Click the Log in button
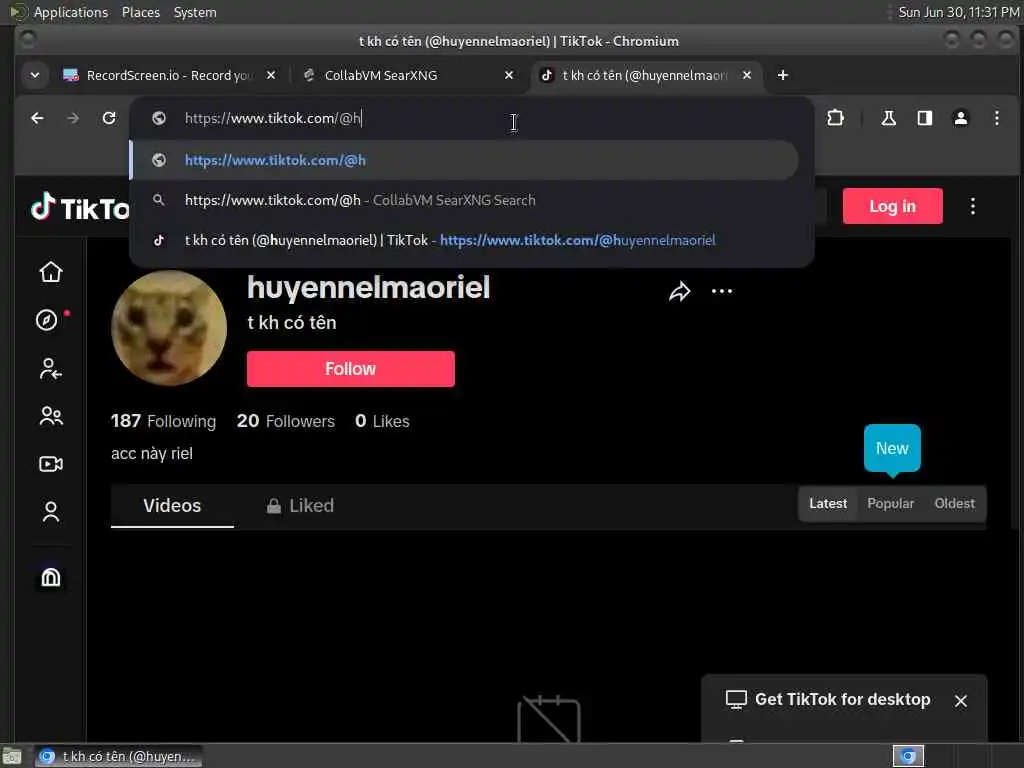1024x768 pixels. [892, 206]
